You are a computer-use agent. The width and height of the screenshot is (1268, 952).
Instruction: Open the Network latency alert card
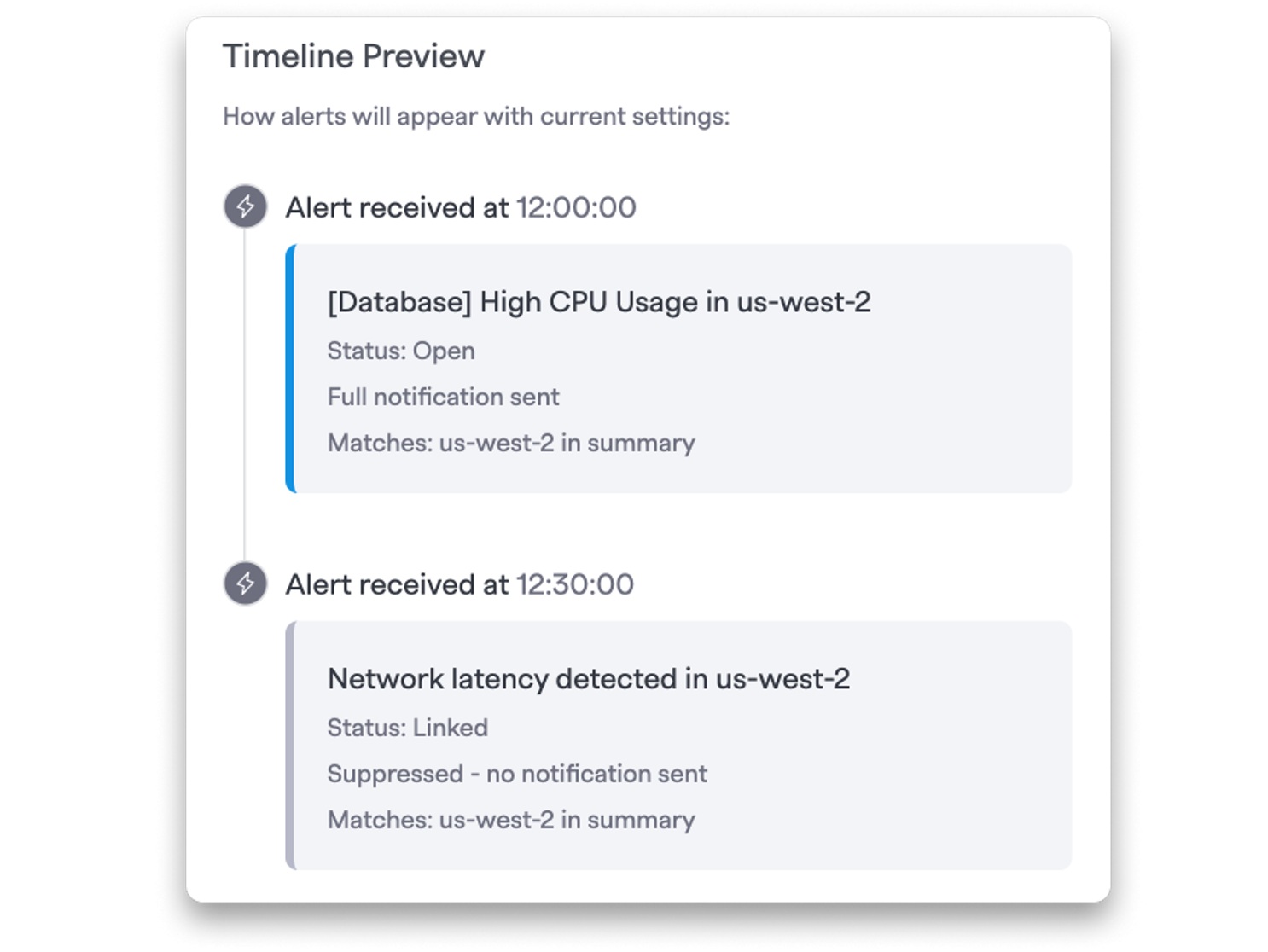(678, 746)
